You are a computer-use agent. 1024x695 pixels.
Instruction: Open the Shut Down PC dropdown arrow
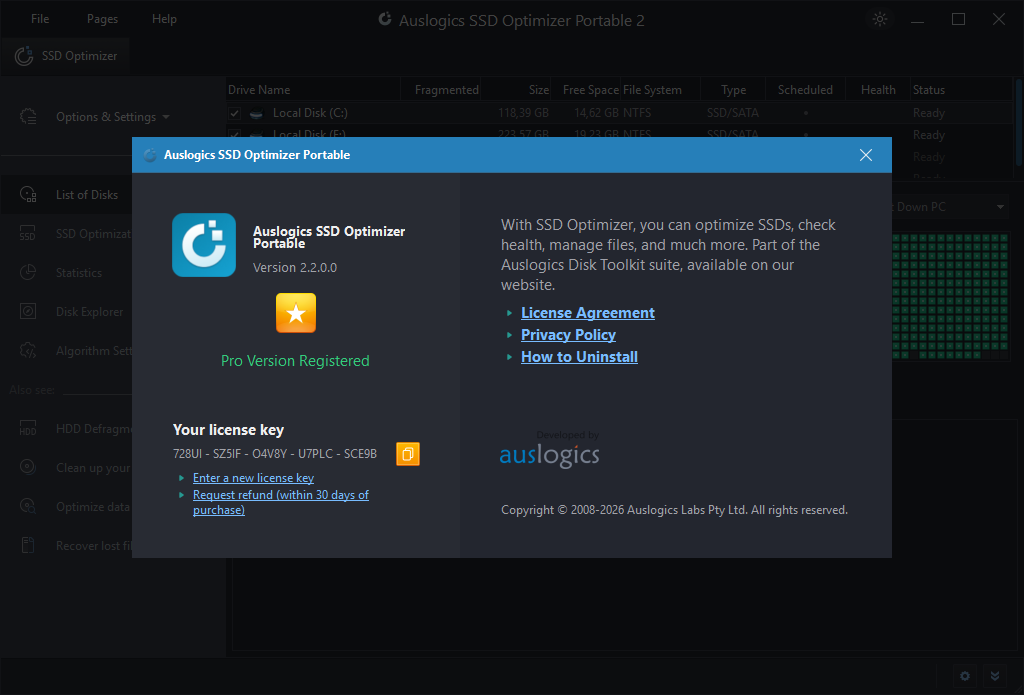tap(1000, 207)
